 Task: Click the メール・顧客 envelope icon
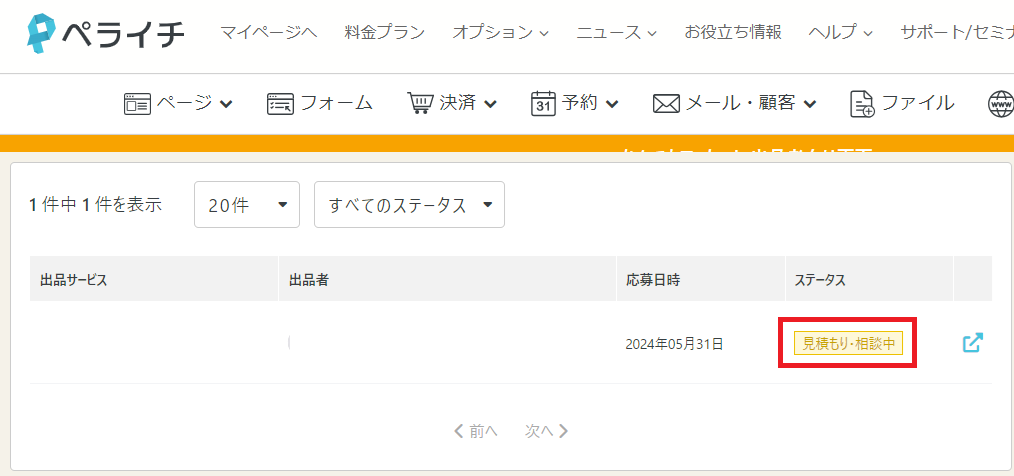(666, 103)
